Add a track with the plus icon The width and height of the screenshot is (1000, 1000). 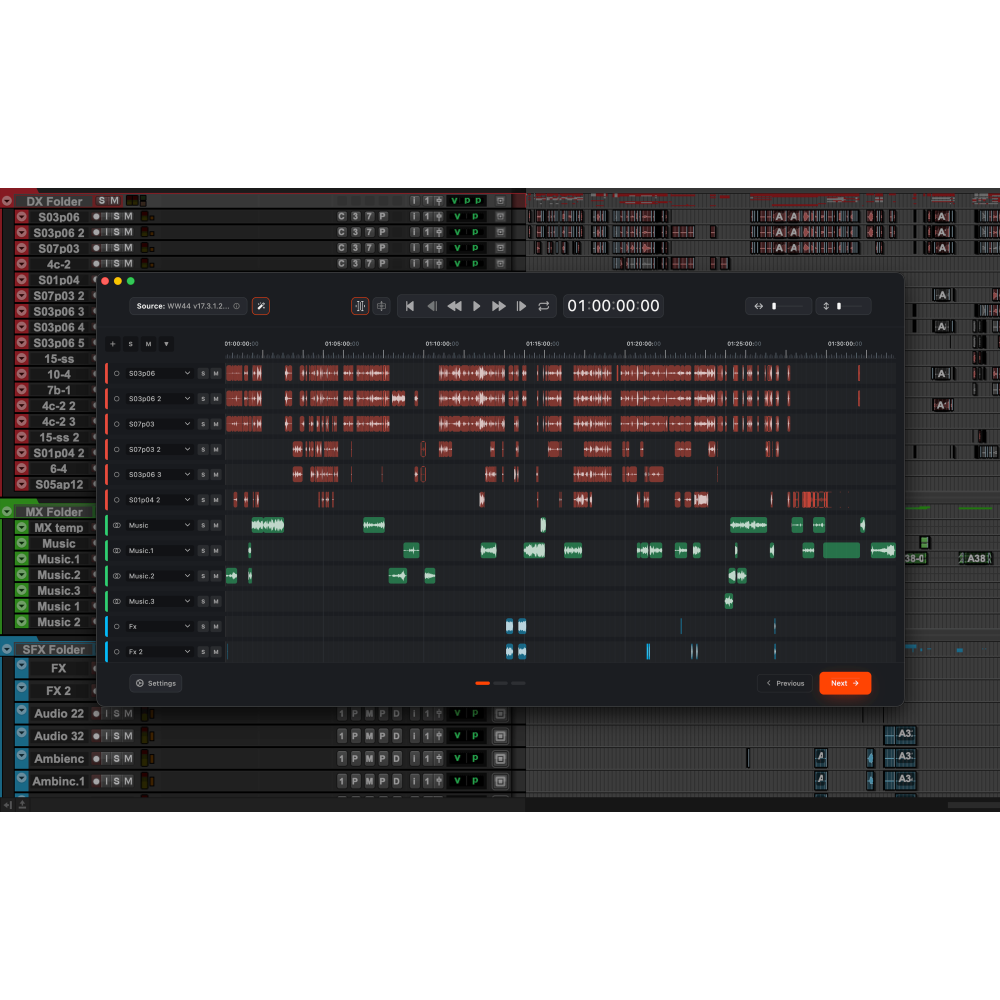pos(113,344)
